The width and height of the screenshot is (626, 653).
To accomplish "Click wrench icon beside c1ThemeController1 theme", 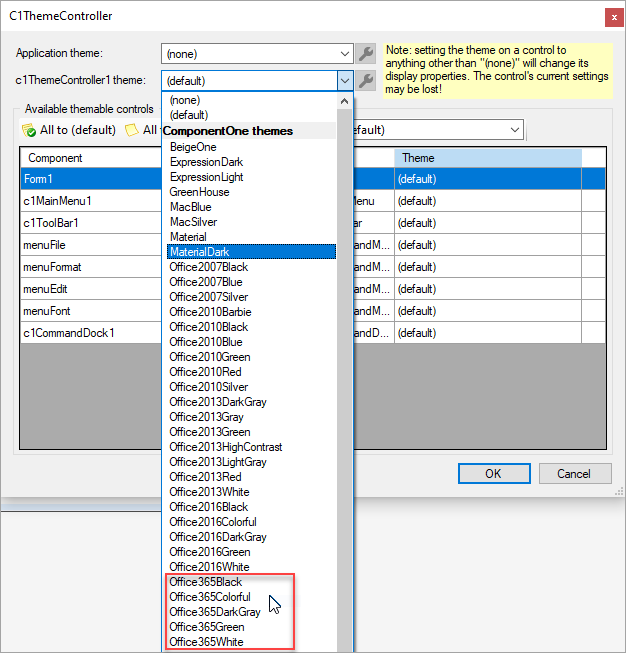I will [x=367, y=81].
